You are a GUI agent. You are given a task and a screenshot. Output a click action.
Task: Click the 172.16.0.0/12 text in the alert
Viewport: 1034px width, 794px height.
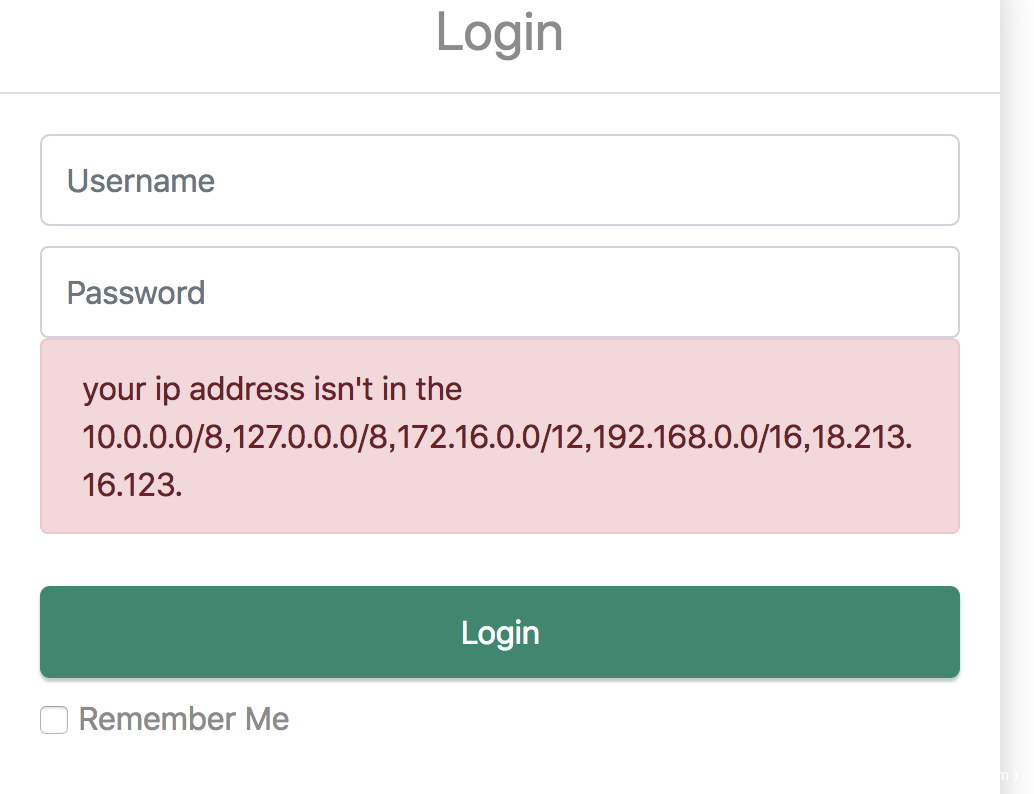461,438
